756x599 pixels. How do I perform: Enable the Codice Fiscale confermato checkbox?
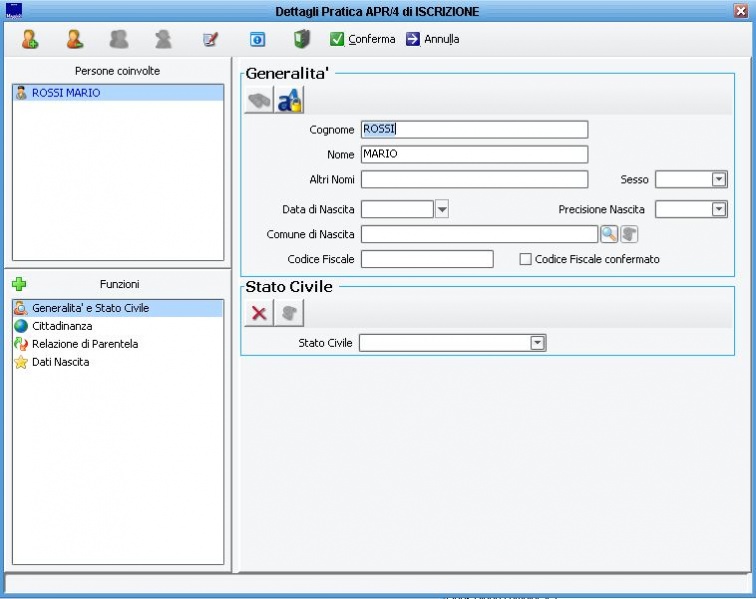(525, 259)
